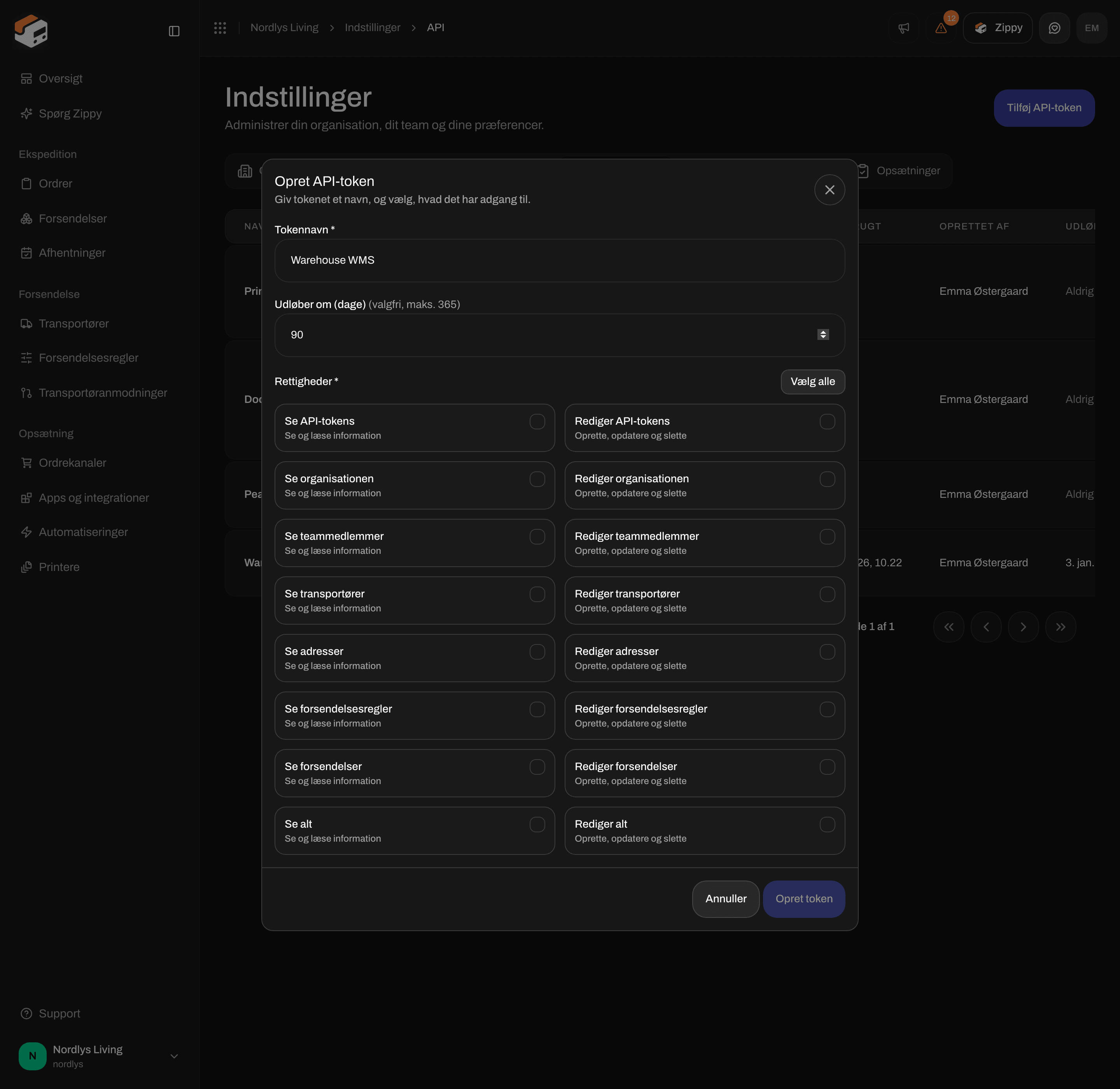Click Tilføj API-token button
The image size is (1120, 1089).
click(1044, 108)
